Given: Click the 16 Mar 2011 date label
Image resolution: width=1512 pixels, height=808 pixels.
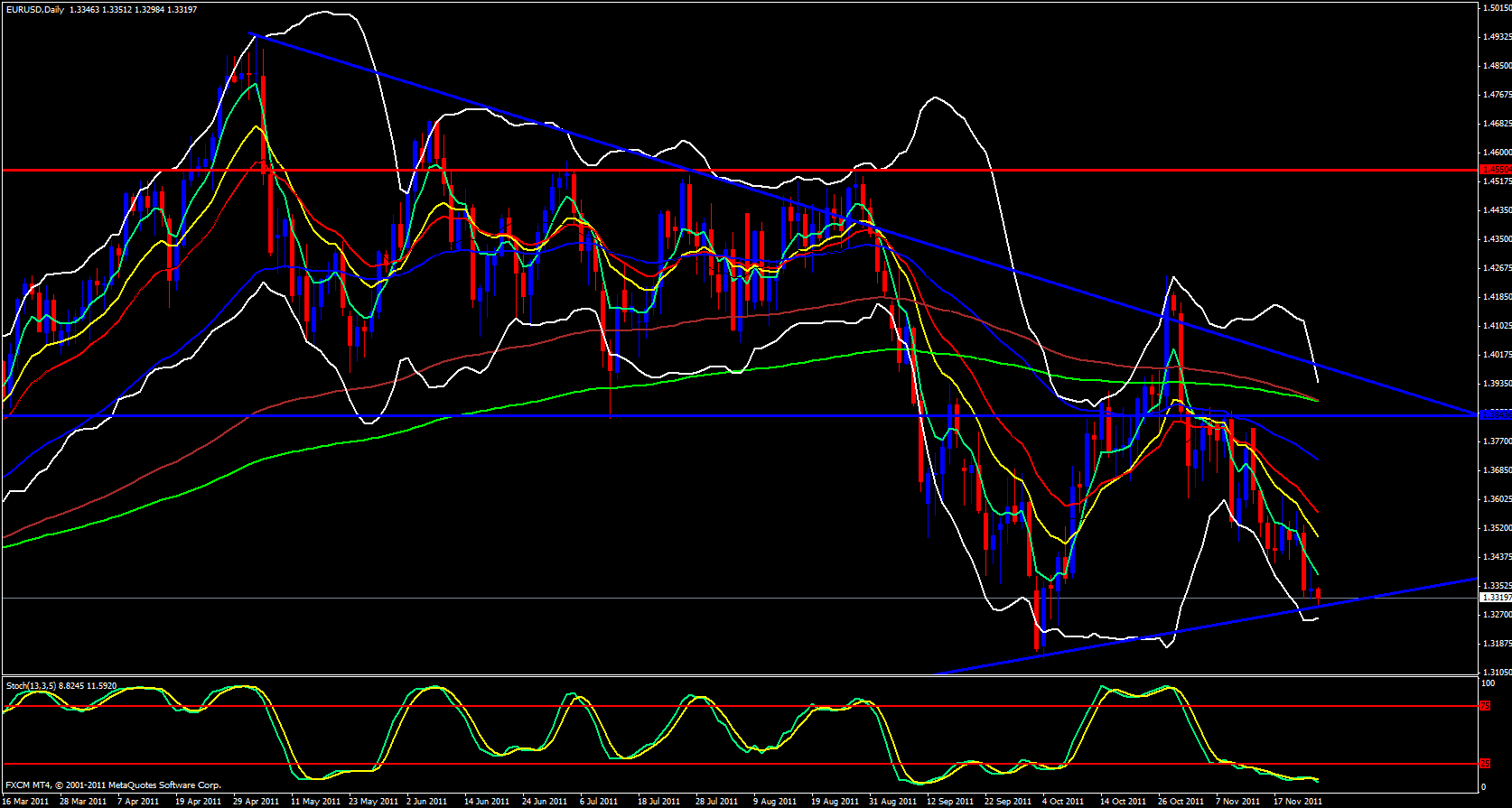Looking at the screenshot, I should (x=27, y=801).
